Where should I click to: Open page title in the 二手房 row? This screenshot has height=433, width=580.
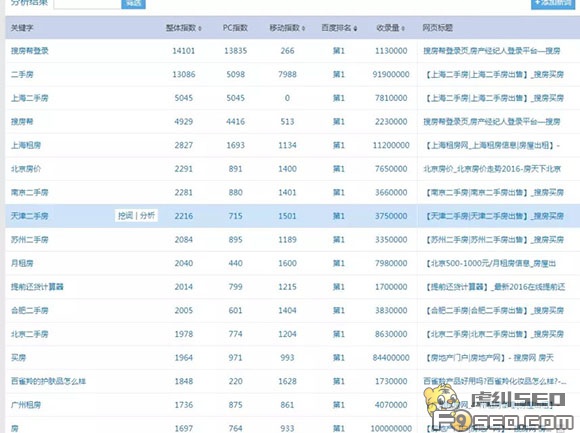coord(494,74)
